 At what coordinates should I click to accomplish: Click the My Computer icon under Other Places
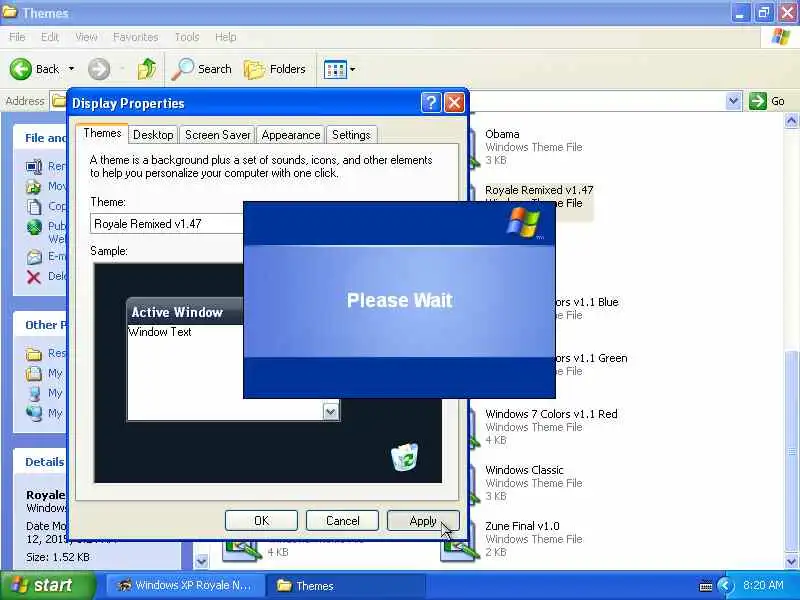[x=34, y=393]
